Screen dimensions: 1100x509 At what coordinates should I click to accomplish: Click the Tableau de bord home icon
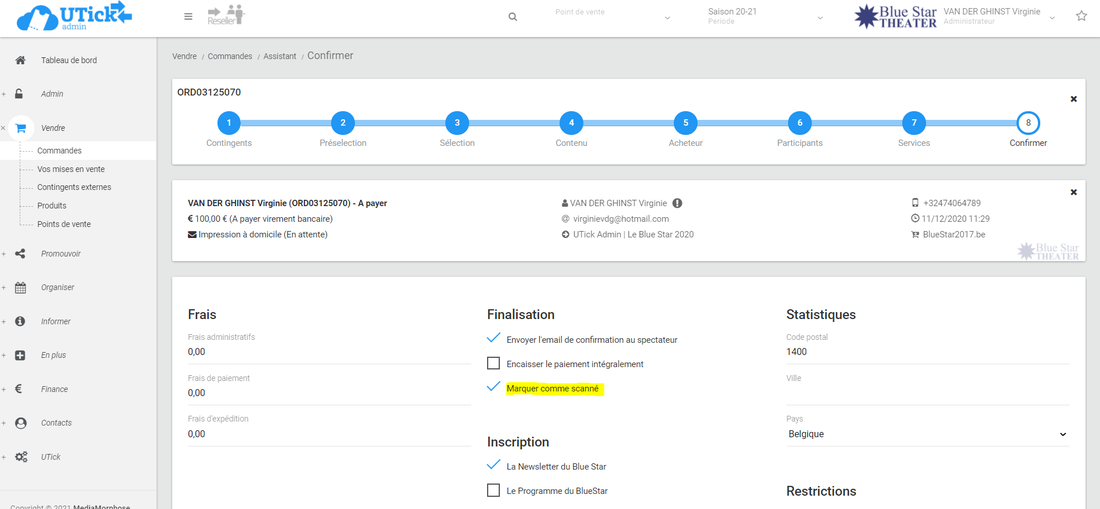click(20, 60)
